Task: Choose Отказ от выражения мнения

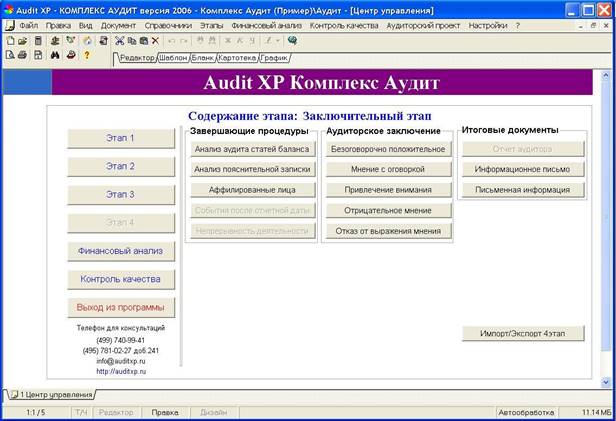Action: point(388,231)
